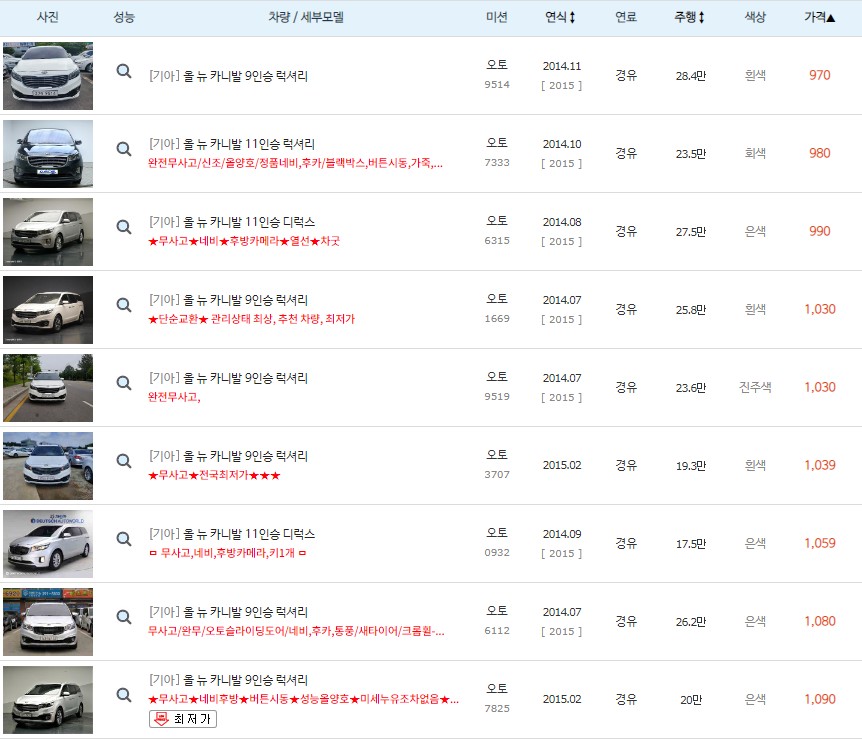Click year 2014.10 in second row
Image resolution: width=862 pixels, height=740 pixels.
pyautogui.click(x=562, y=145)
